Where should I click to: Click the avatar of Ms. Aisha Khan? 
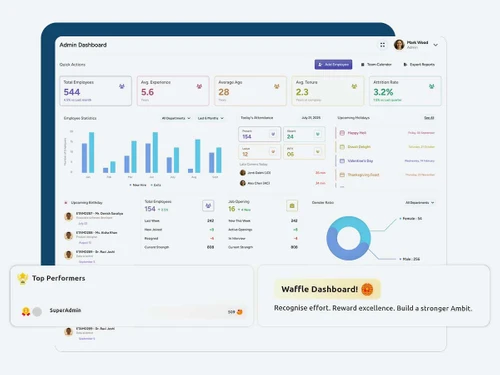pyautogui.click(x=69, y=236)
